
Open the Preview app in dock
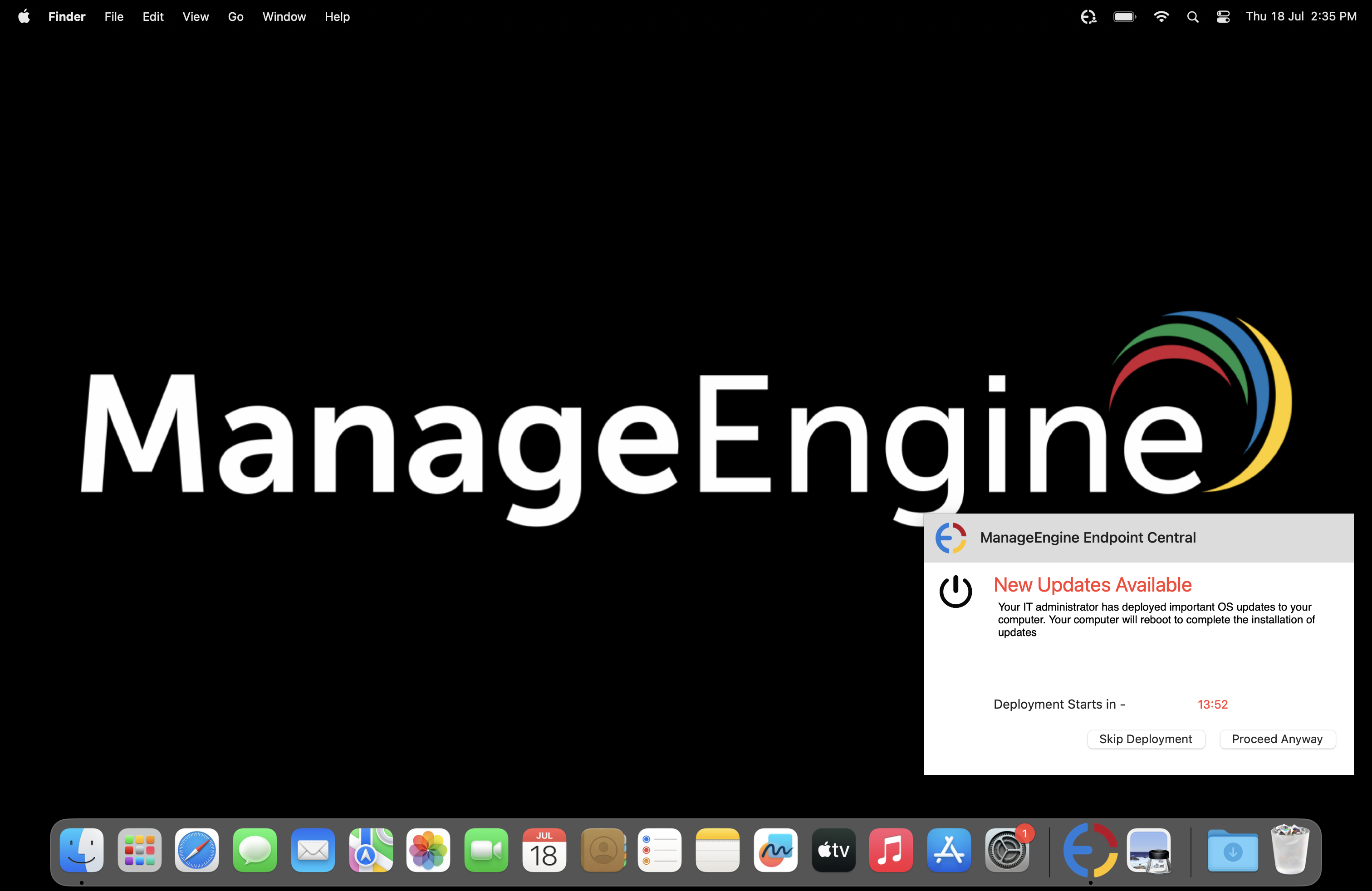pyautogui.click(x=1149, y=850)
